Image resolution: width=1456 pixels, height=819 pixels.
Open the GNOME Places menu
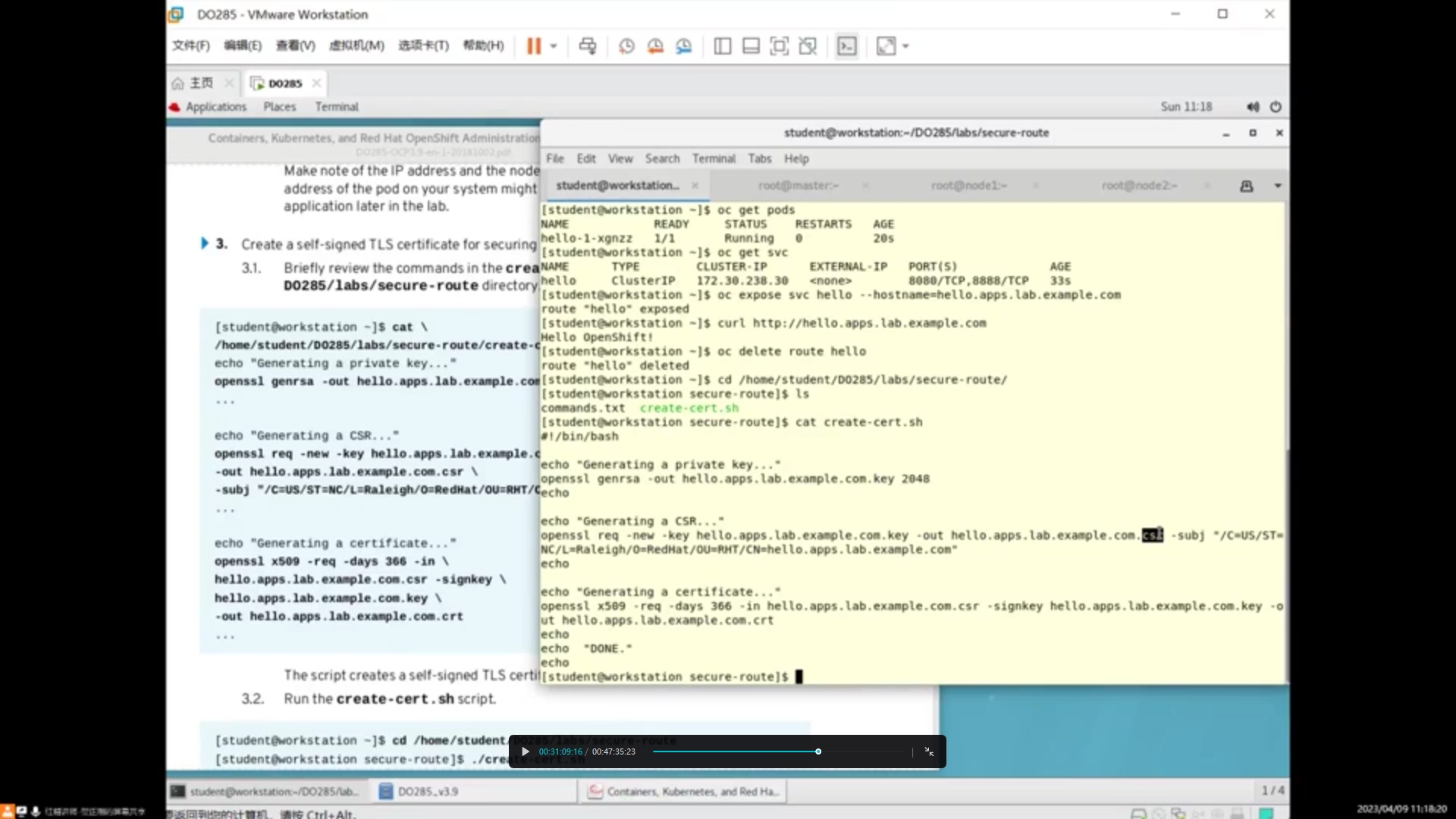click(x=280, y=107)
